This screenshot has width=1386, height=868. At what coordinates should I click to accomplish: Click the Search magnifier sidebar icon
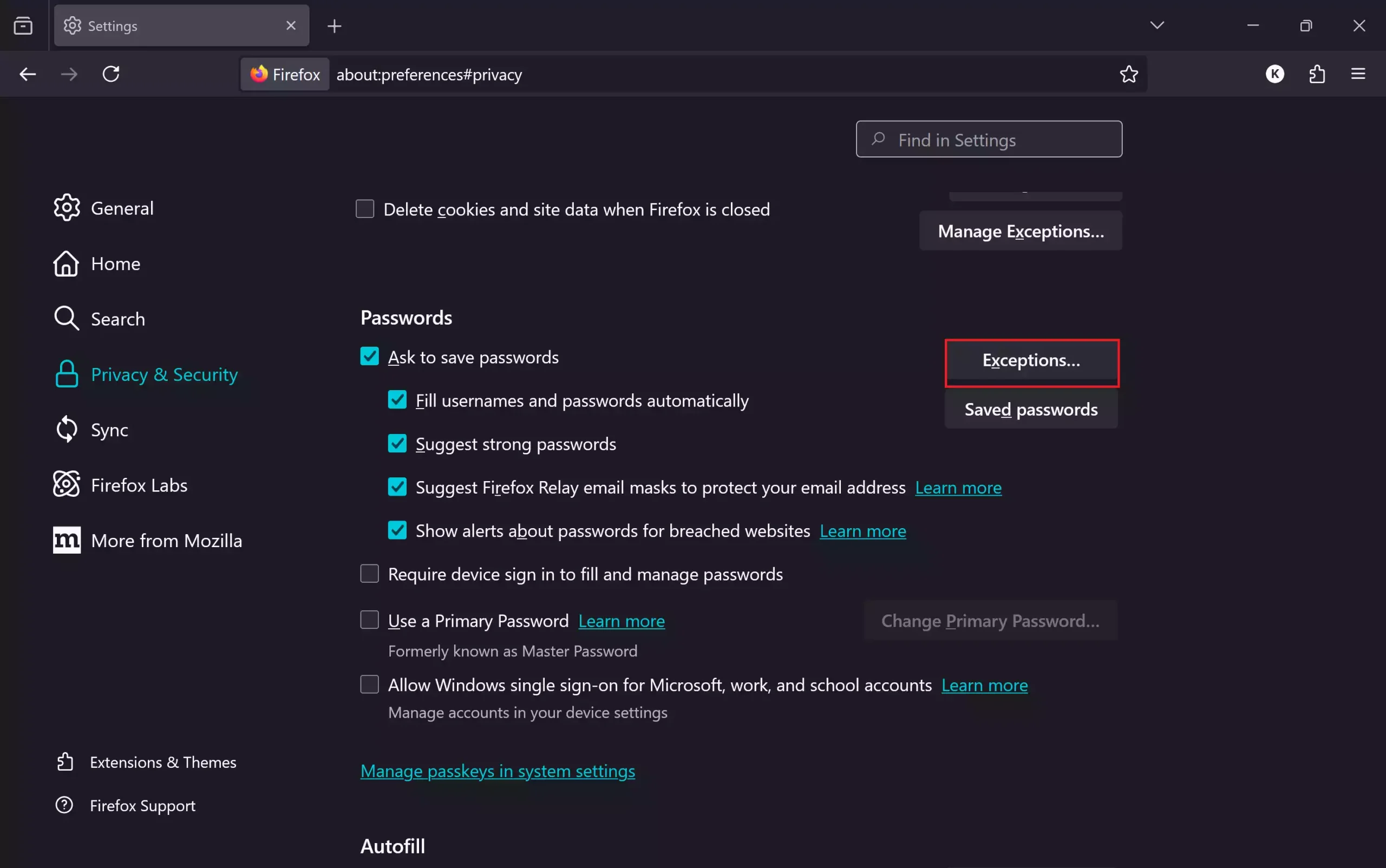click(x=66, y=318)
